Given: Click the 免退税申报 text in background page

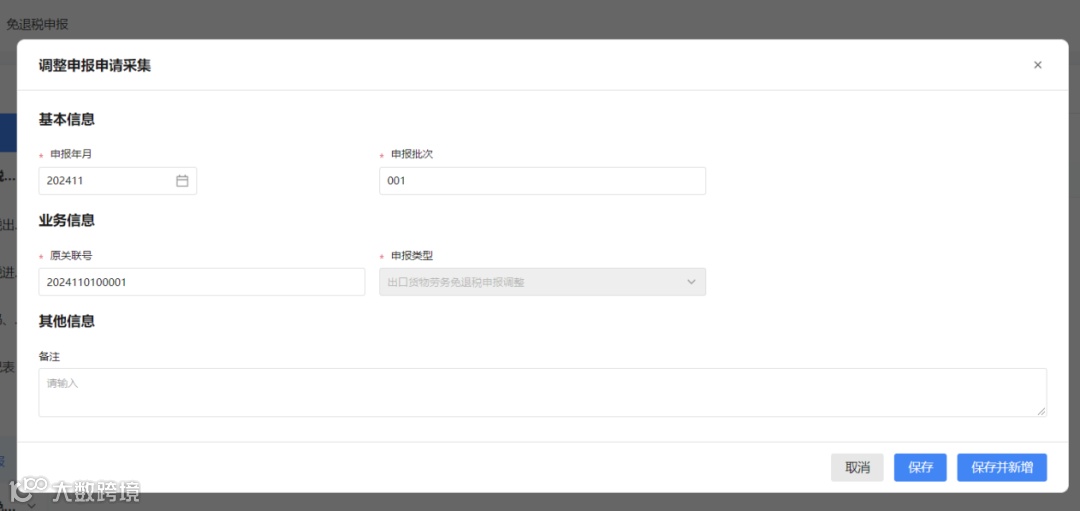Looking at the screenshot, I should tap(37, 24).
